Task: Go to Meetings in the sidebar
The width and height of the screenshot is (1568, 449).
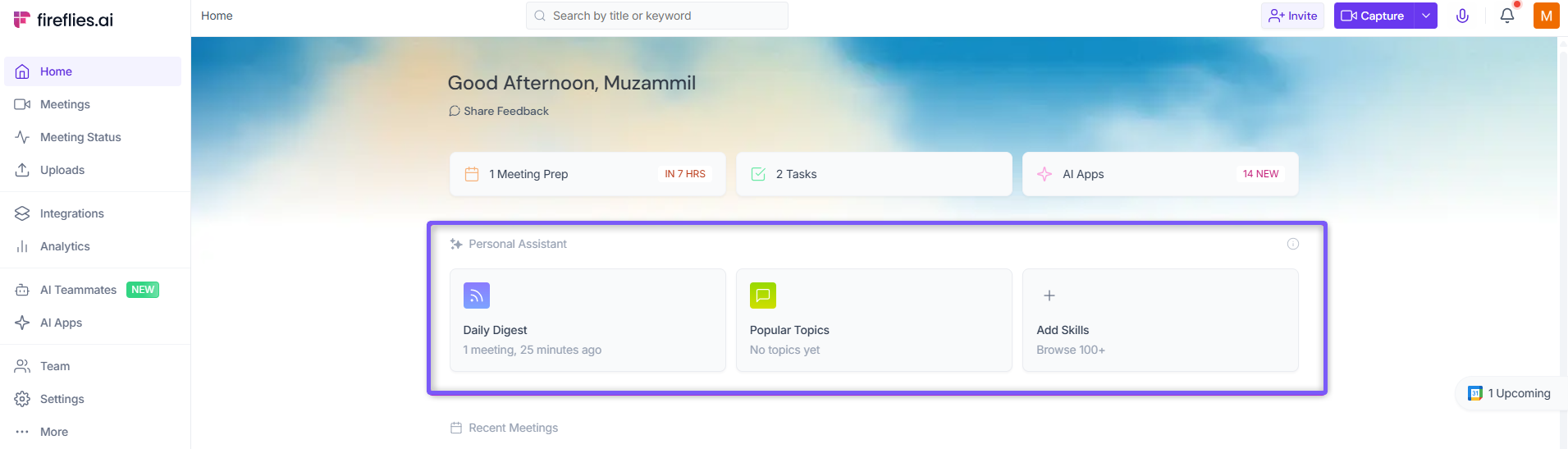Action: (x=65, y=104)
